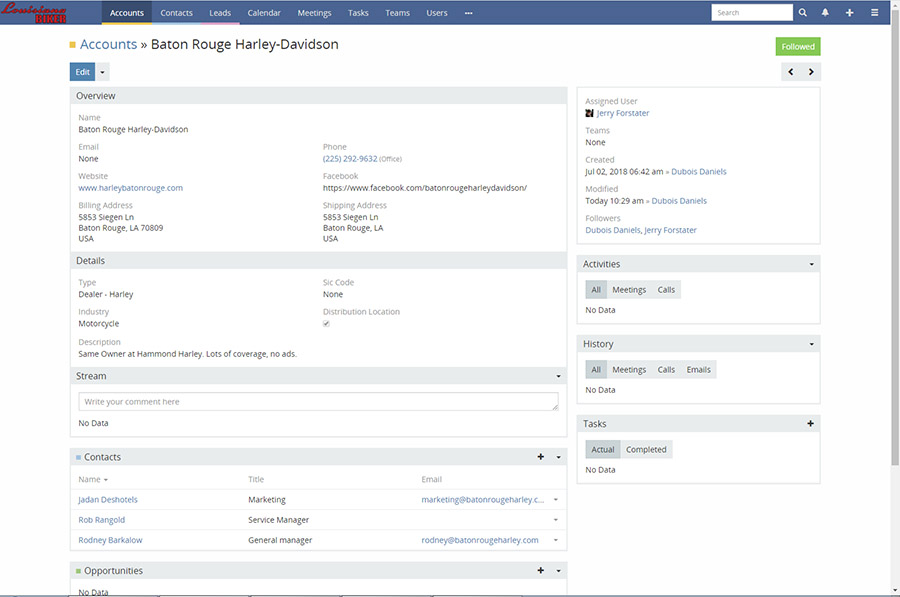
Task: Toggle the Distribution Location checkbox
Action: pyautogui.click(x=327, y=324)
